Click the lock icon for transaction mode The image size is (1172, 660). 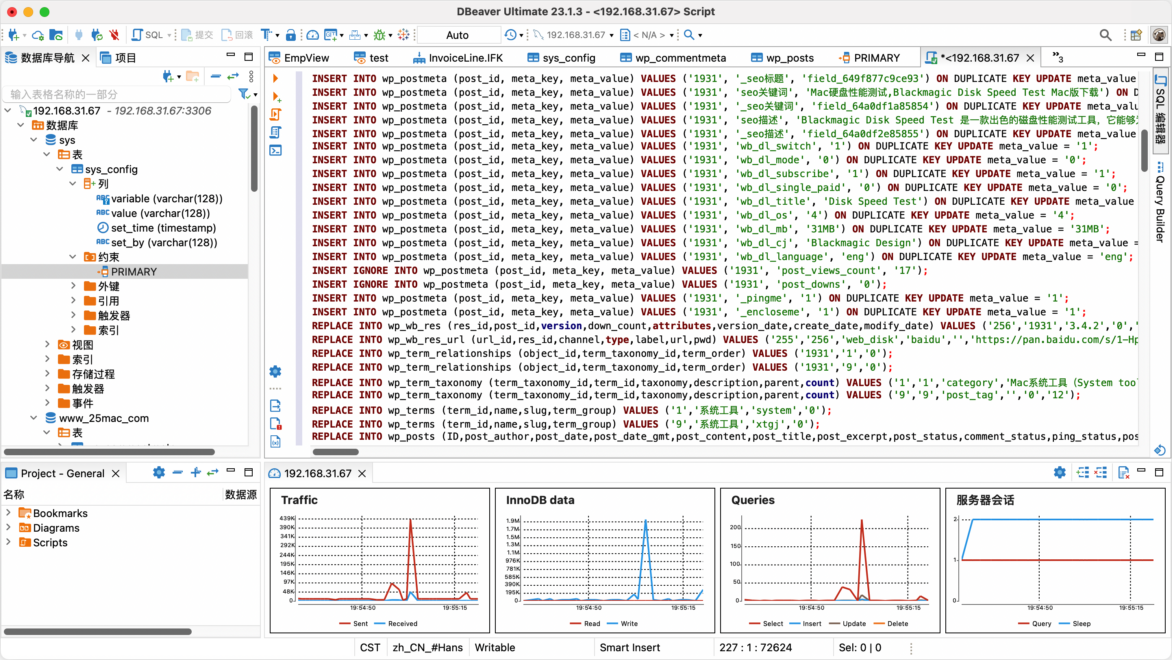tap(291, 35)
